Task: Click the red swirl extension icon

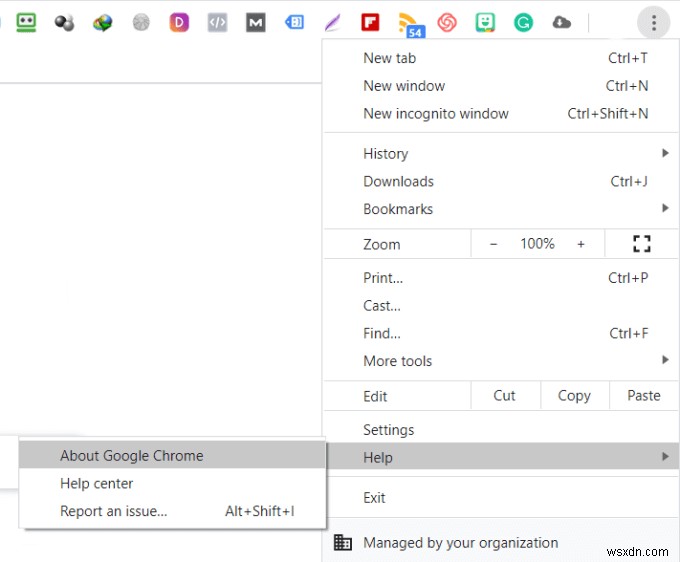Action: click(447, 23)
